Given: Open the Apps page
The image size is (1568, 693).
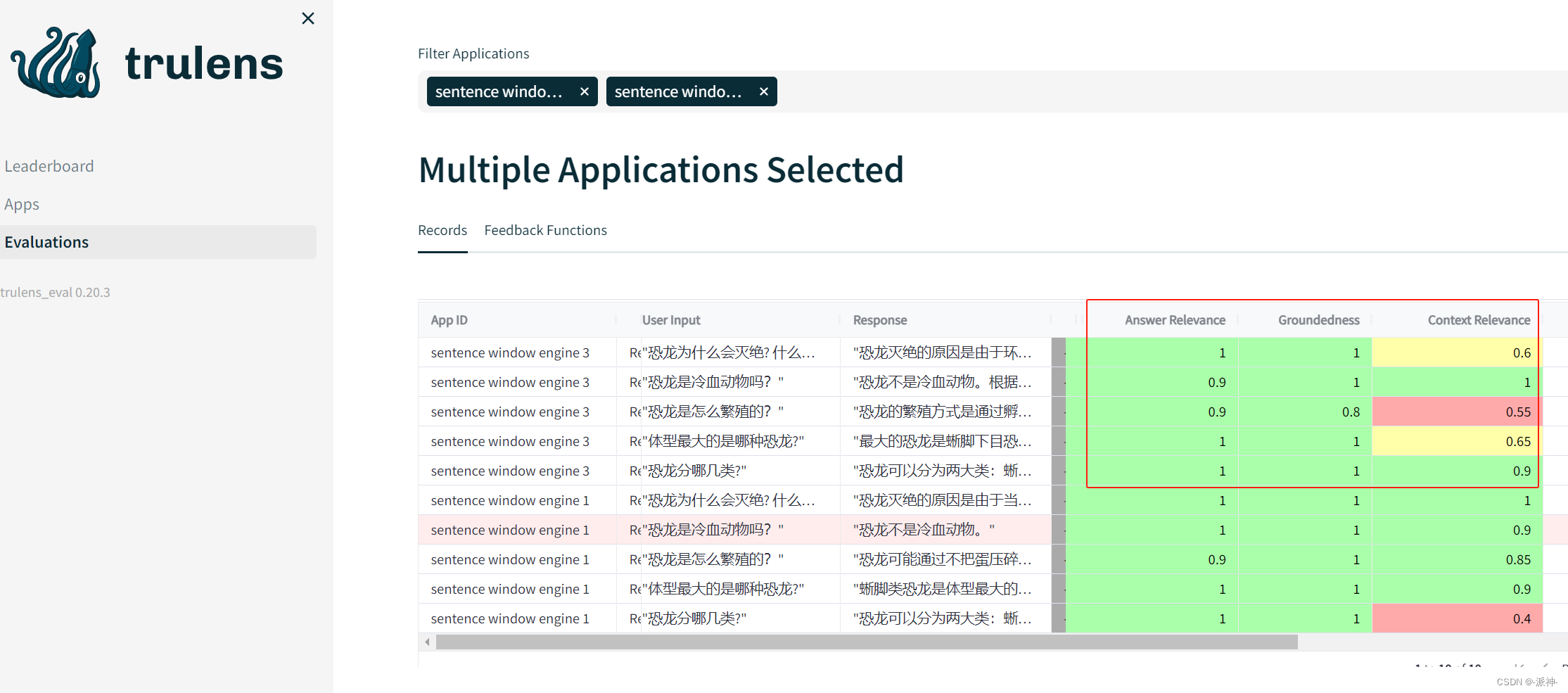Looking at the screenshot, I should [22, 204].
